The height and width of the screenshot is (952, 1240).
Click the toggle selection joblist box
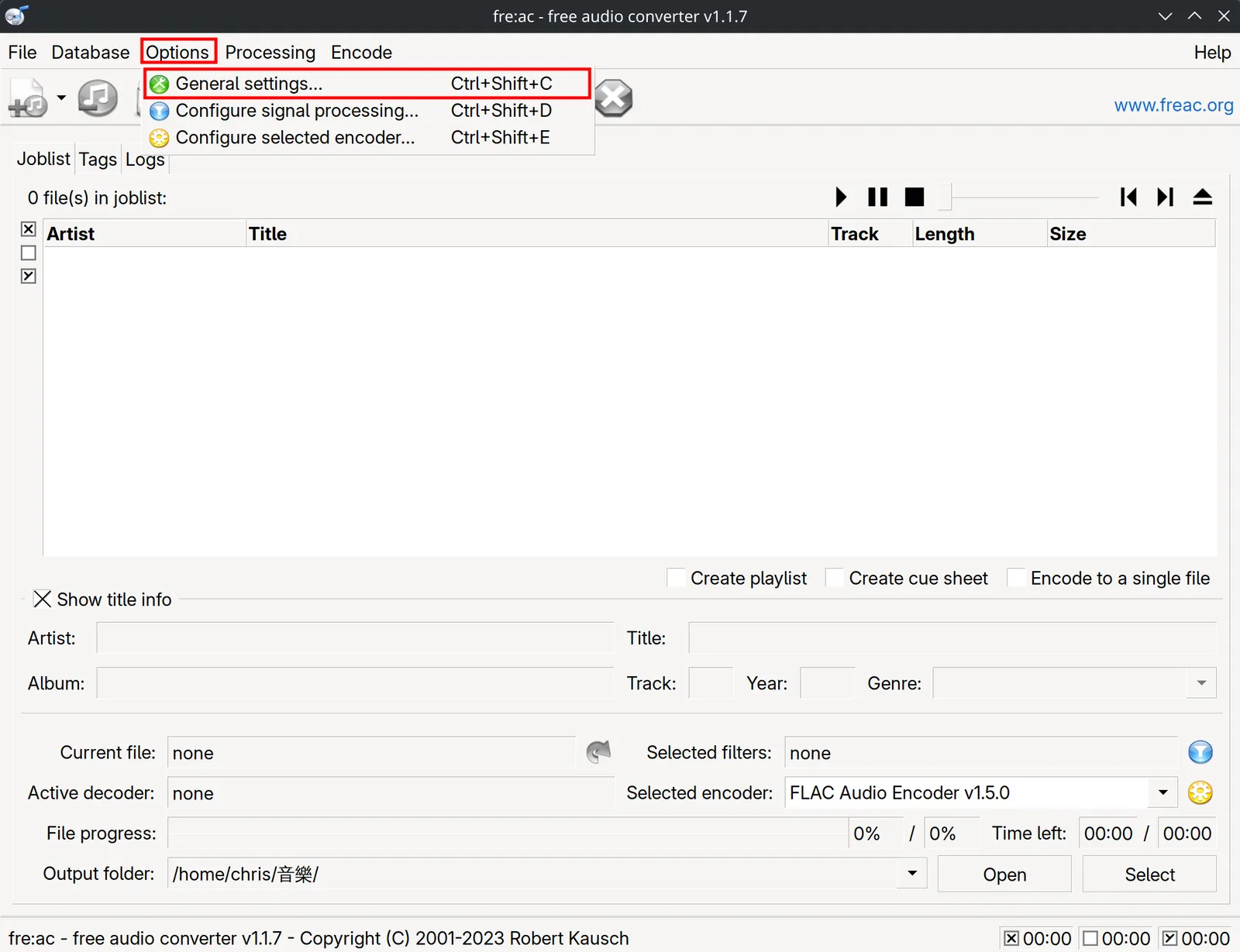[29, 276]
